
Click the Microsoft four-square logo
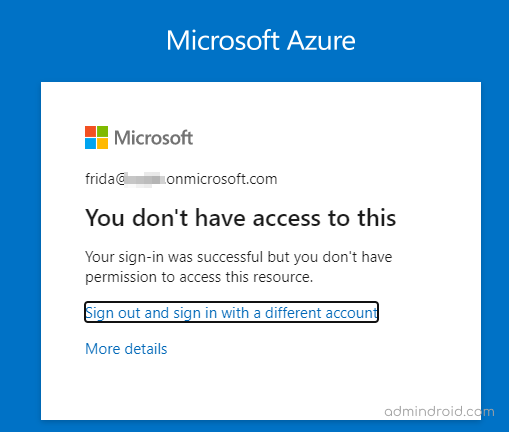96,137
